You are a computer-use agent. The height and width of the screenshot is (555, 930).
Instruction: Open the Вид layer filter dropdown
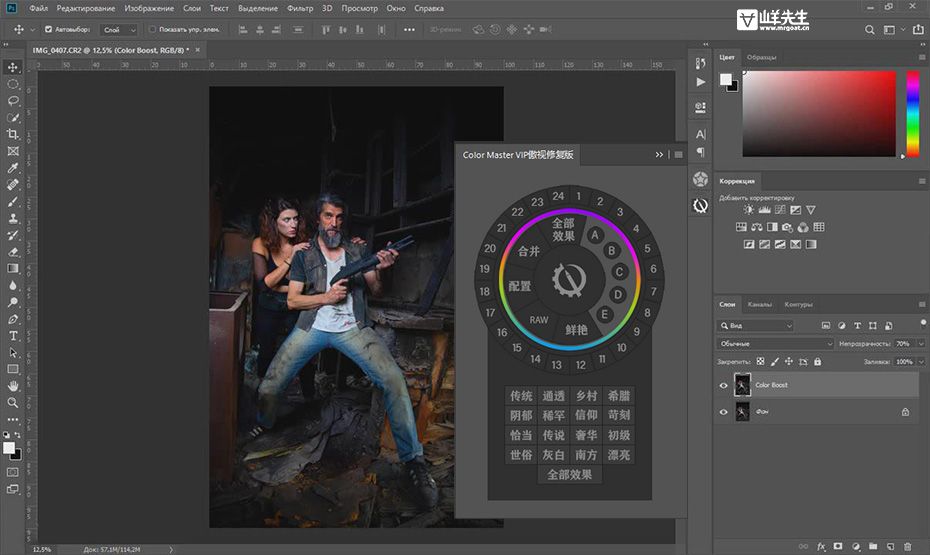pos(755,326)
